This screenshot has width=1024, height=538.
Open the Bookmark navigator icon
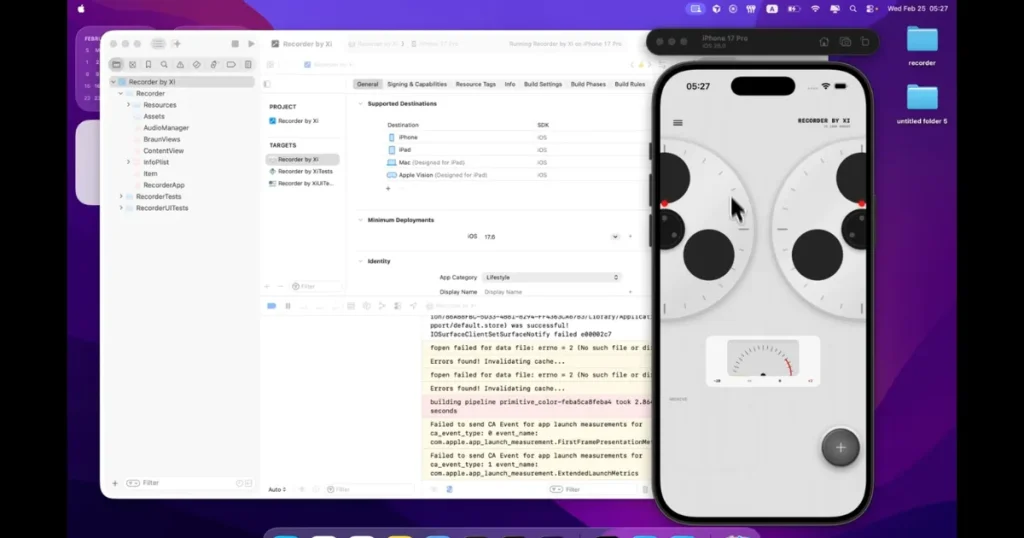[x=148, y=65]
